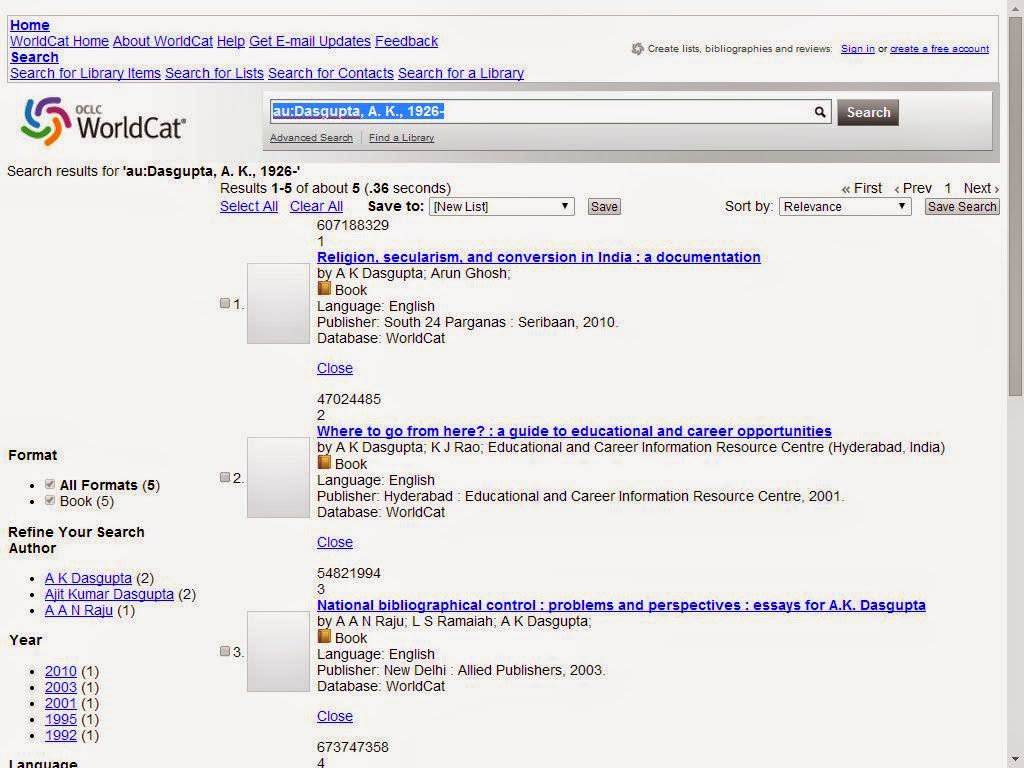Go to Prev results page

pyautogui.click(x=913, y=188)
